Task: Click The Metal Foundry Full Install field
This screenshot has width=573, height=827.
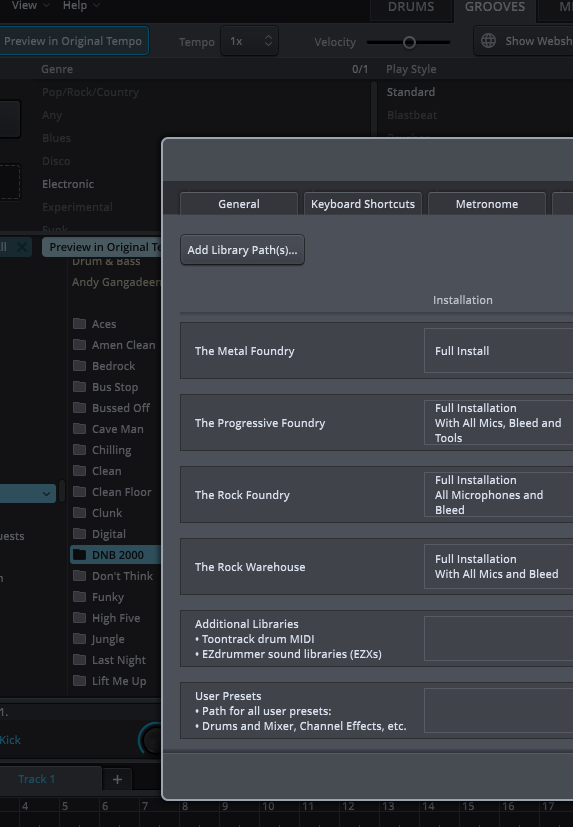Action: click(x=499, y=351)
